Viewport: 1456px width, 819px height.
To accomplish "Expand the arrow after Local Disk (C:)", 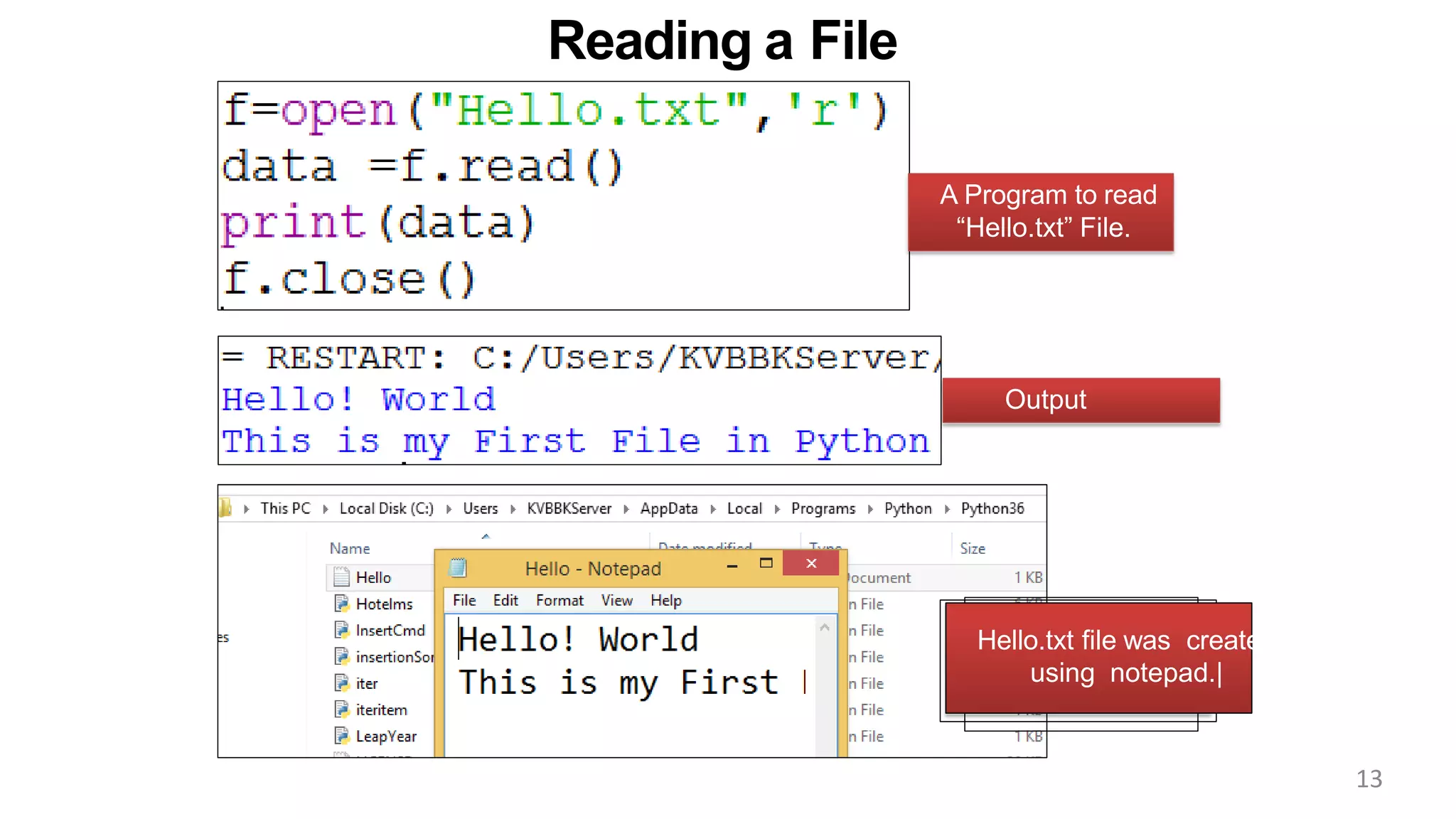I will [449, 509].
